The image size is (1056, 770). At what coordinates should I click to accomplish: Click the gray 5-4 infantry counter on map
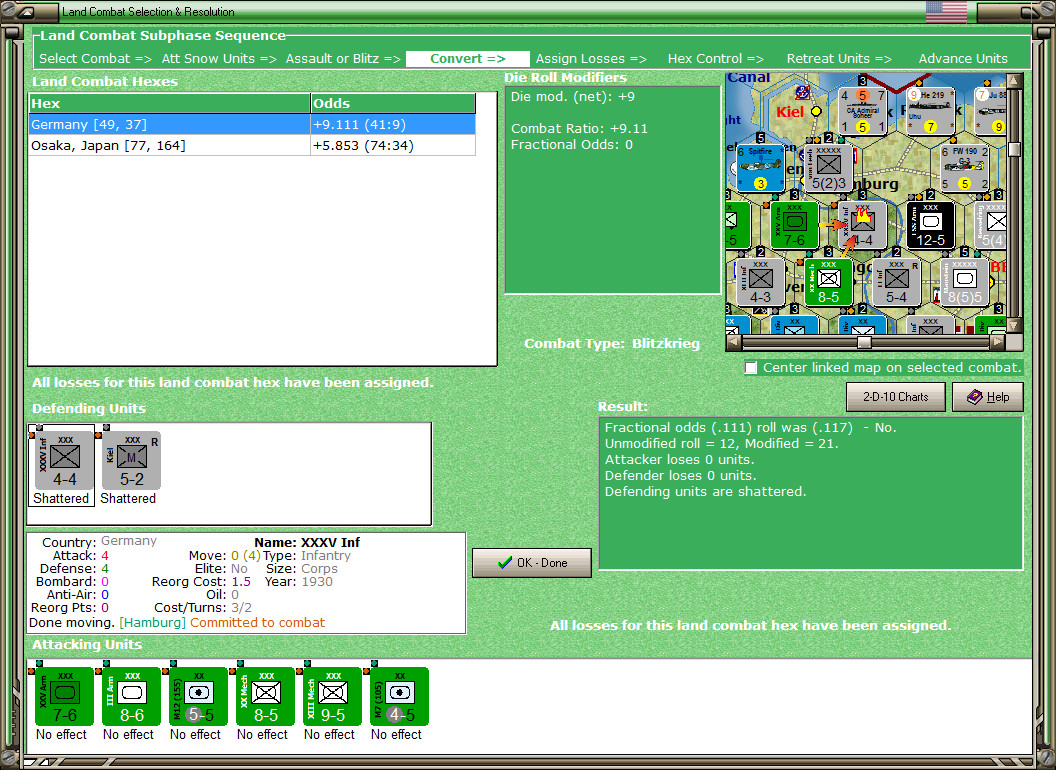[x=896, y=282]
